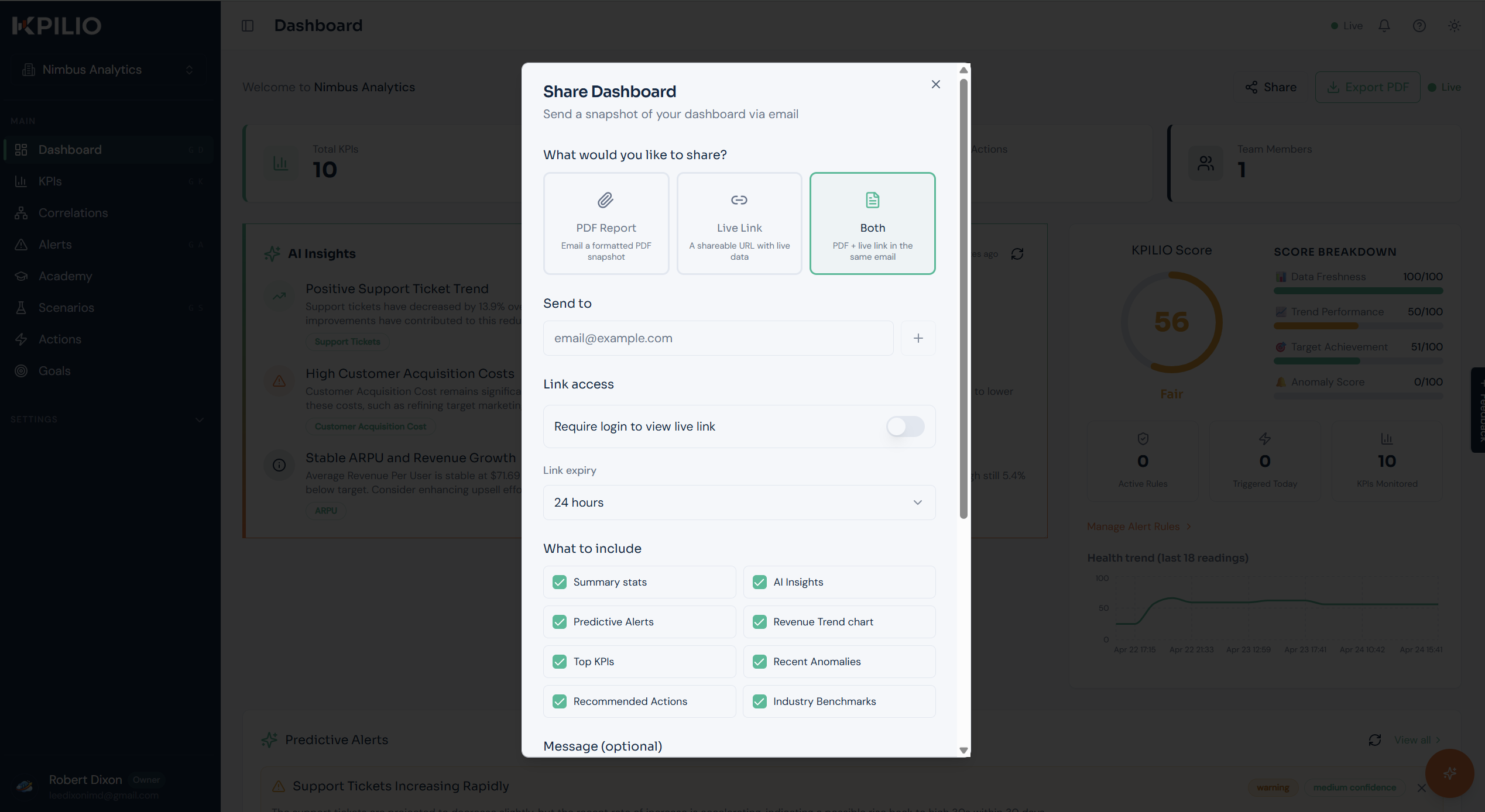Add recipient with the plus button
The width and height of the screenshot is (1485, 812).
coord(918,338)
